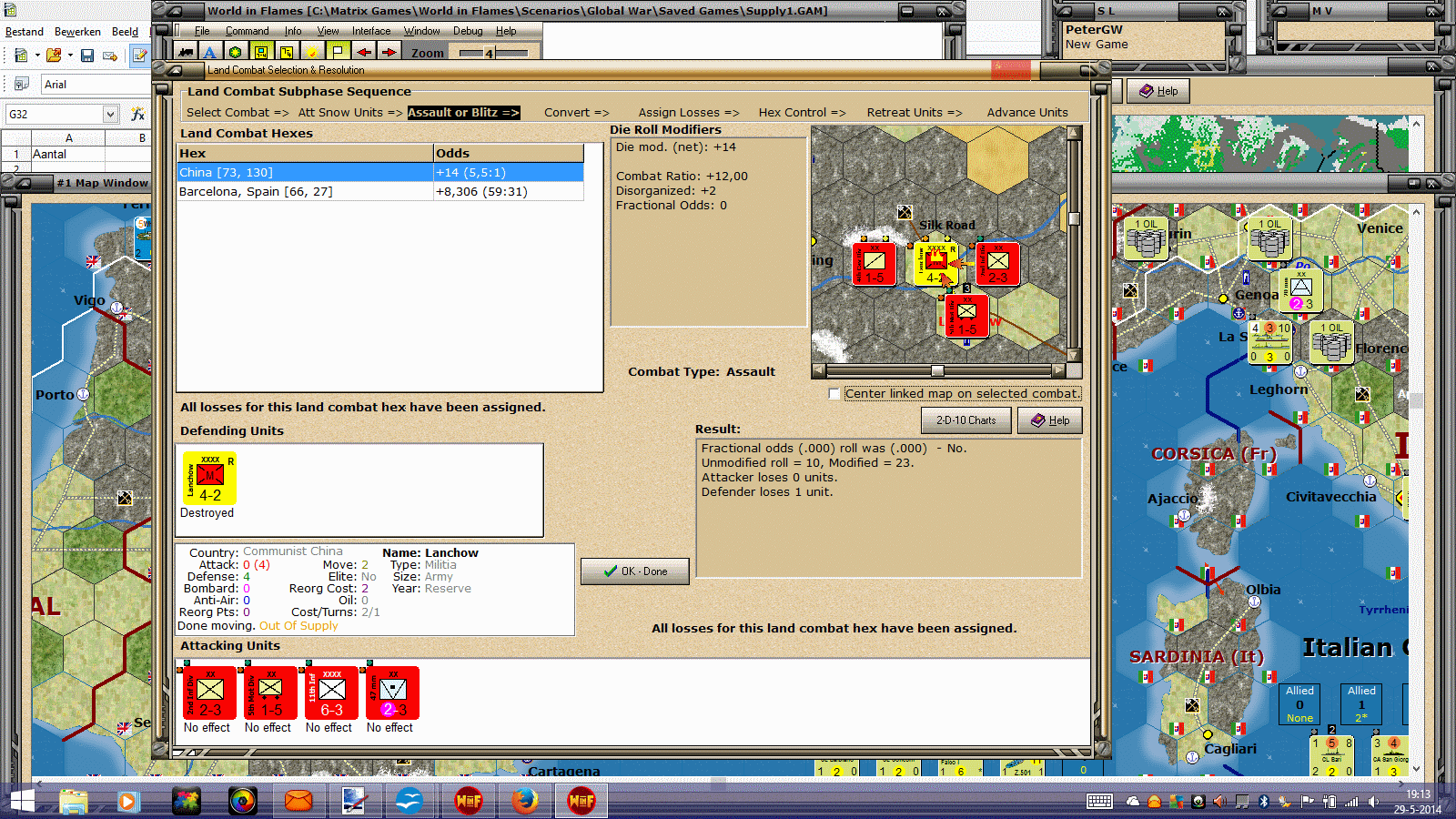
Task: Click the send mail icon in spreadsheet toolbar
Action: [110, 56]
